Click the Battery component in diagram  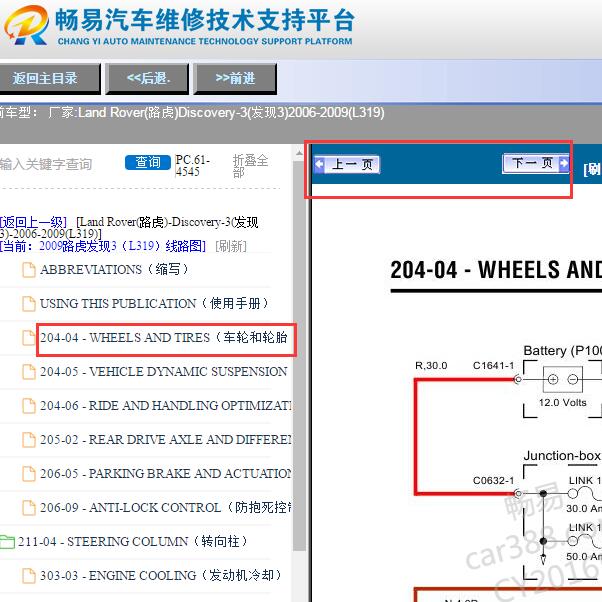point(562,380)
